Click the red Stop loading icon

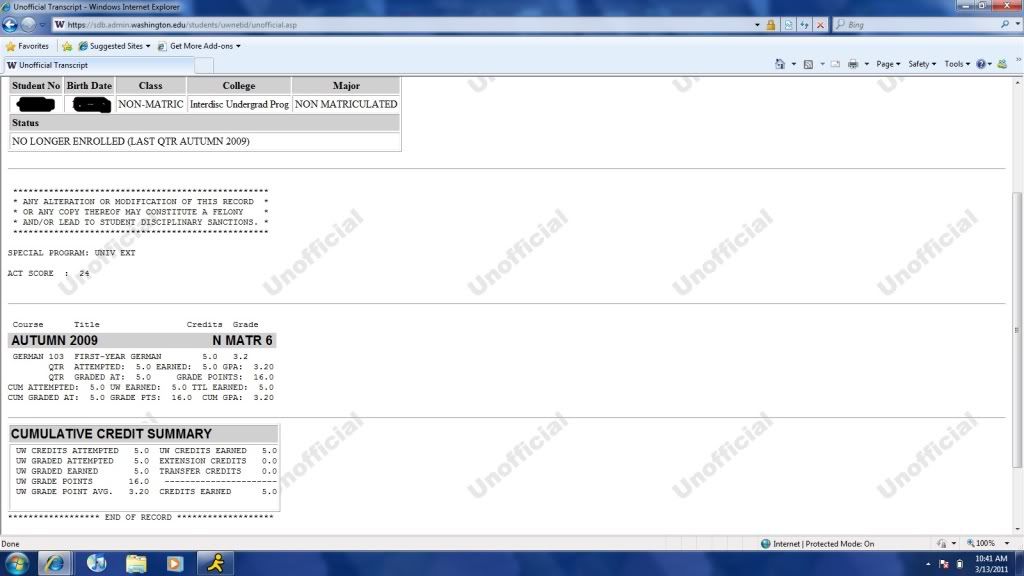[821, 25]
